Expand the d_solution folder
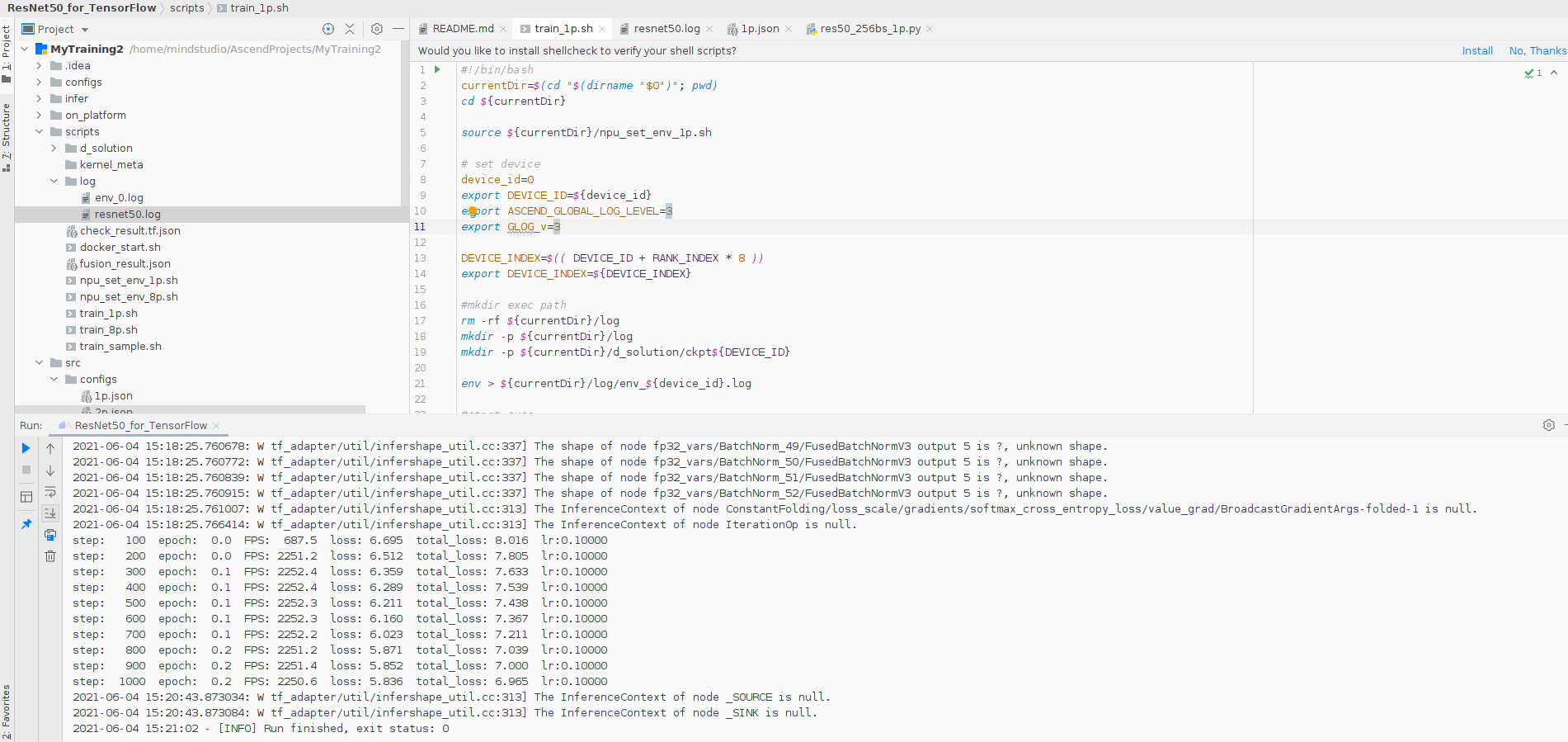 point(54,148)
